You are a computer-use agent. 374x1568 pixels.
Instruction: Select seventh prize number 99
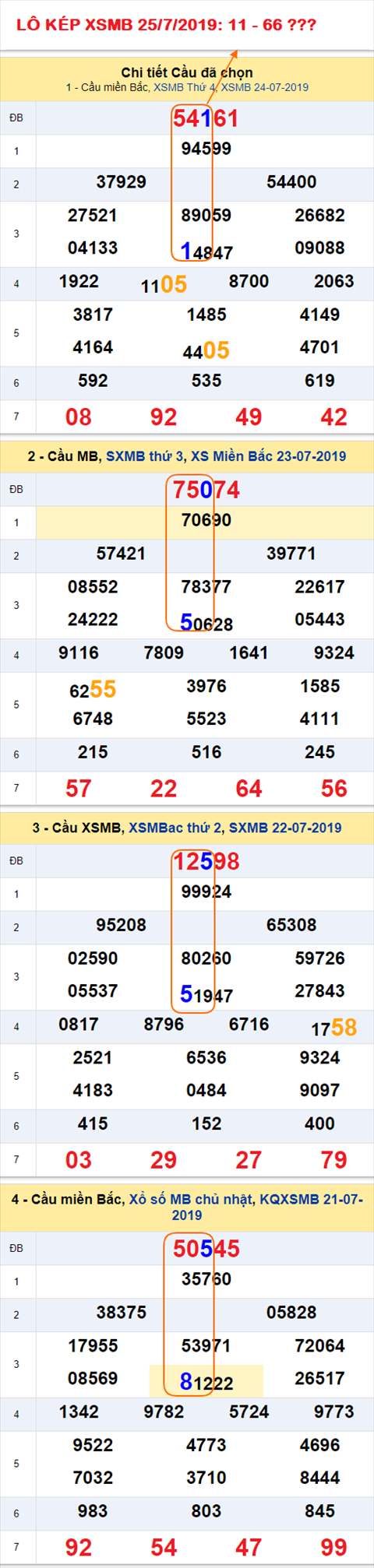click(x=333, y=1548)
